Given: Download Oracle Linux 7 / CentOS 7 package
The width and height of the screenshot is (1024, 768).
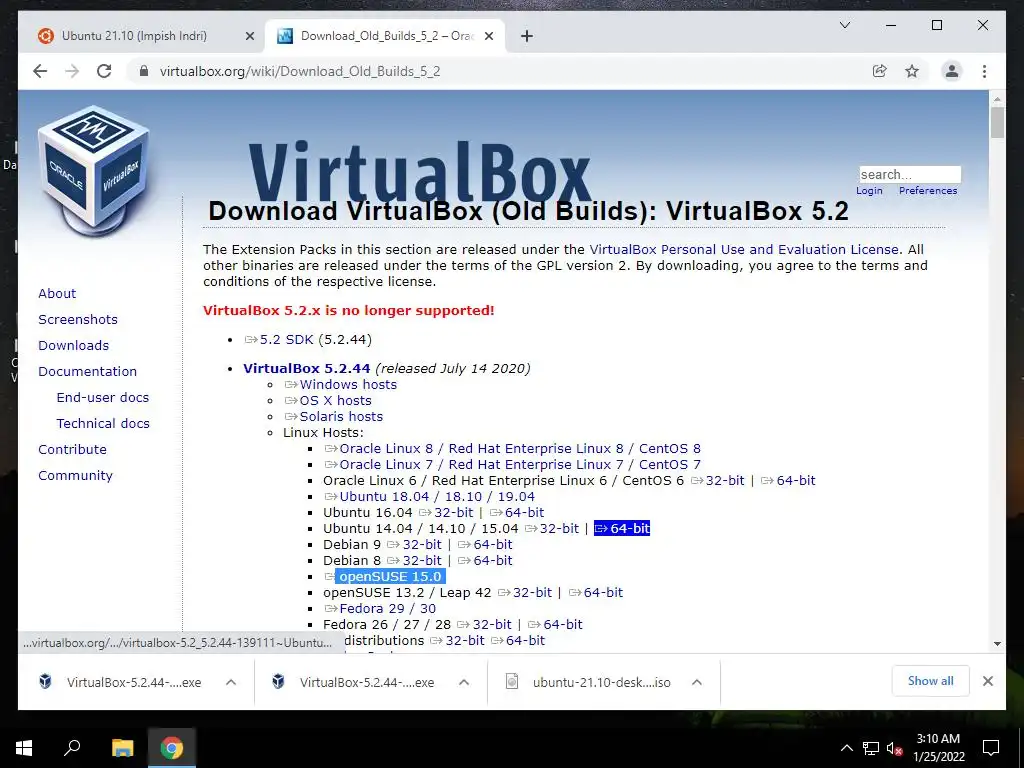Looking at the screenshot, I should click(513, 464).
